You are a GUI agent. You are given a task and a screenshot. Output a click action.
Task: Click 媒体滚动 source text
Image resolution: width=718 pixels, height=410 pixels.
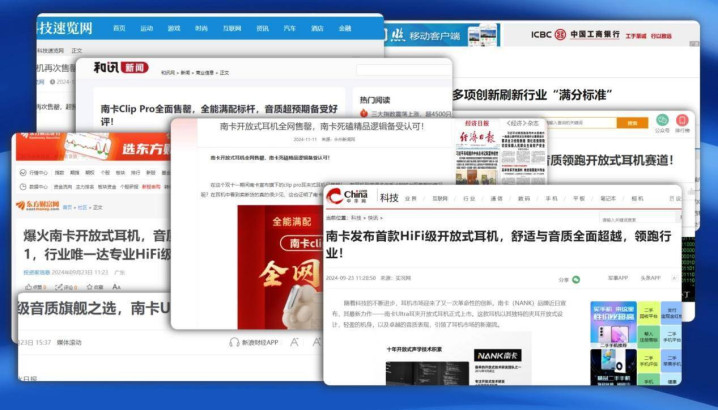click(x=69, y=342)
